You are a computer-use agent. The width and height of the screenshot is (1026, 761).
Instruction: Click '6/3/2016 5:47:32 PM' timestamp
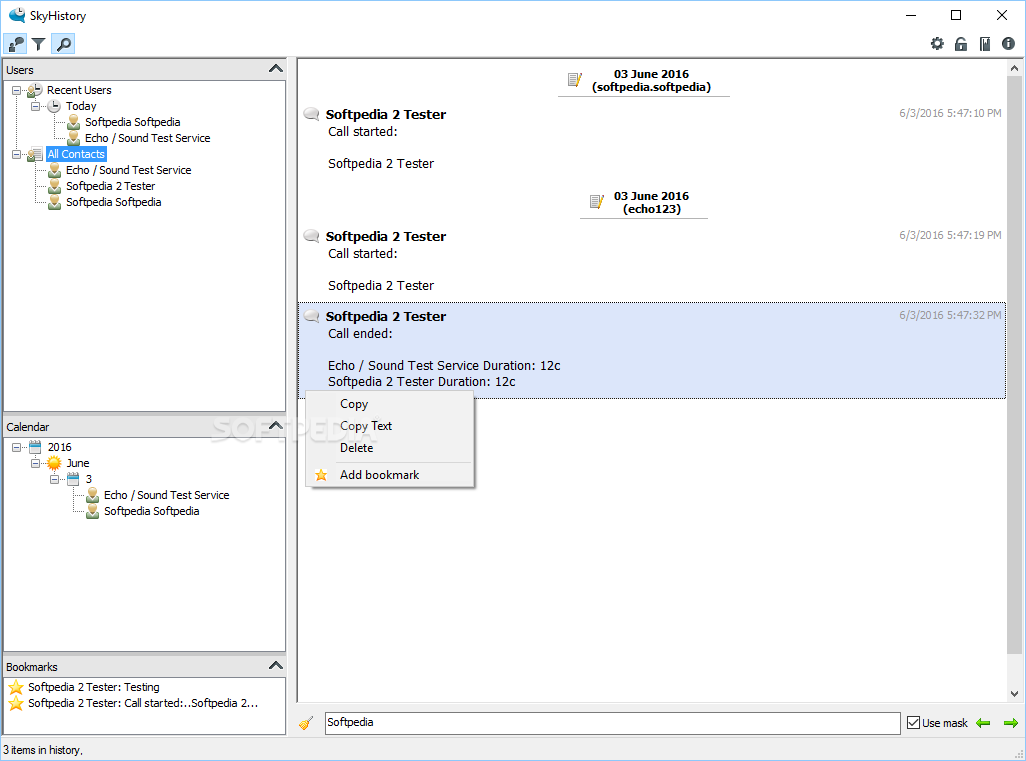click(950, 315)
